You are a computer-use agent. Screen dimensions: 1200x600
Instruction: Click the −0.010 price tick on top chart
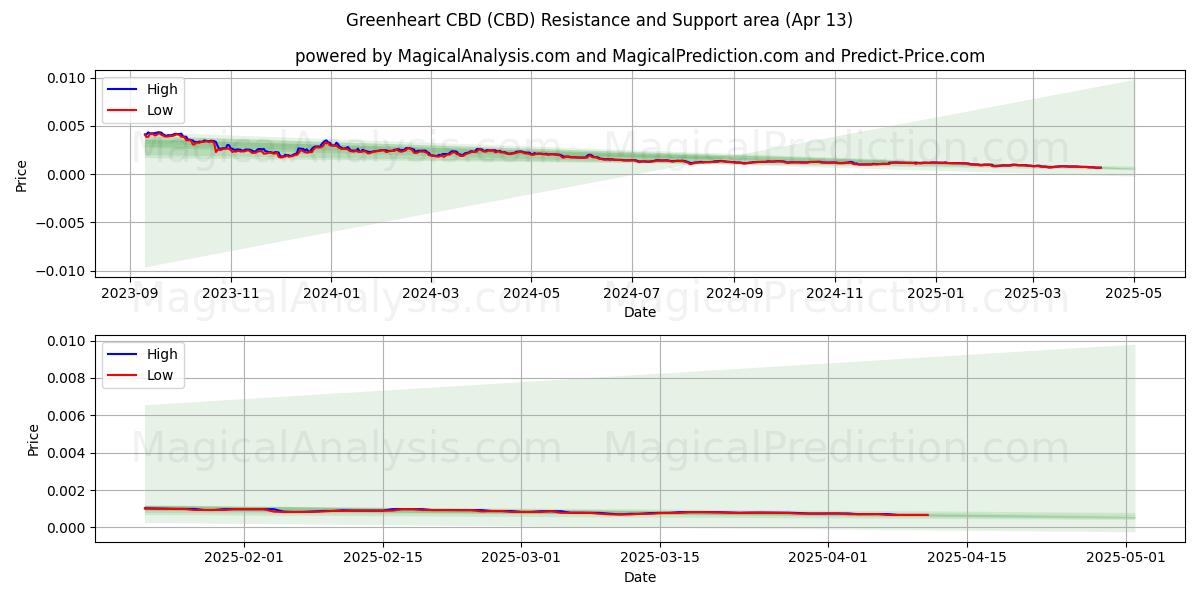click(x=62, y=271)
